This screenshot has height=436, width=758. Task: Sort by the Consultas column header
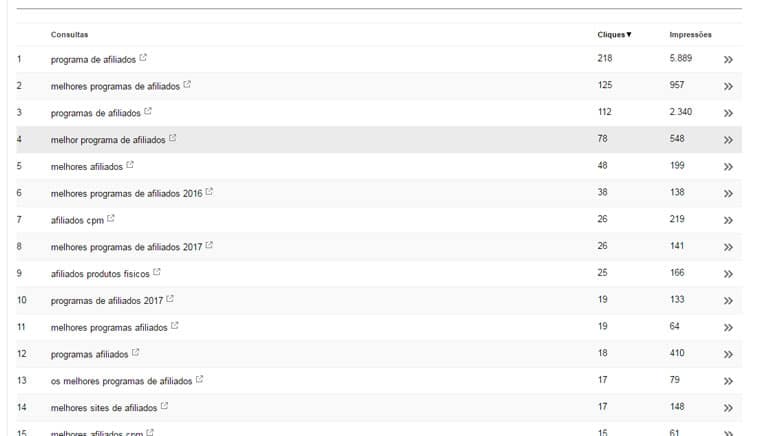(x=69, y=35)
